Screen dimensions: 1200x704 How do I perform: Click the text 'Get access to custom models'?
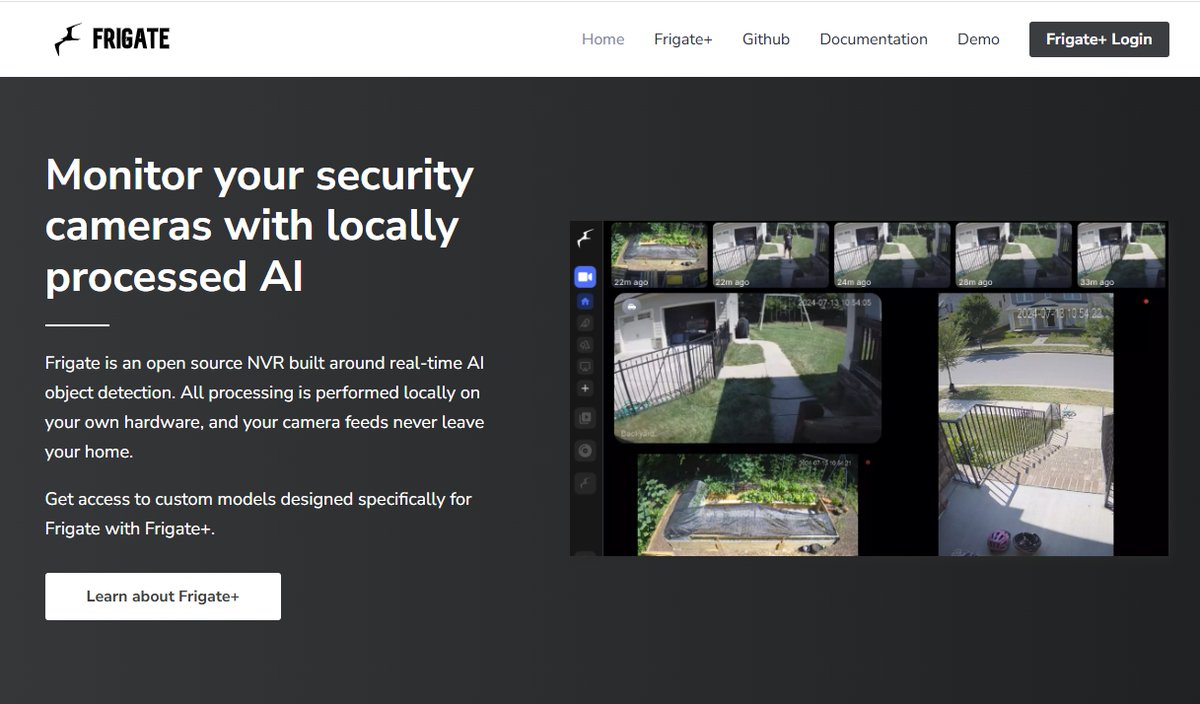tap(258, 513)
